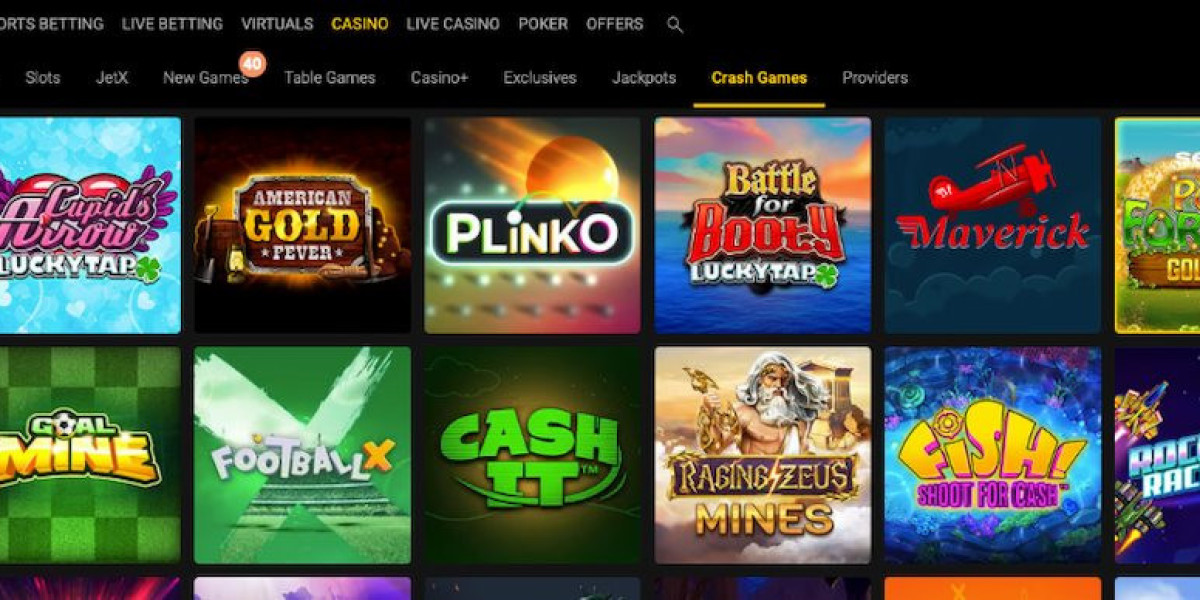The width and height of the screenshot is (1200, 600).
Task: Open the New Games 40 badge
Action: [253, 65]
